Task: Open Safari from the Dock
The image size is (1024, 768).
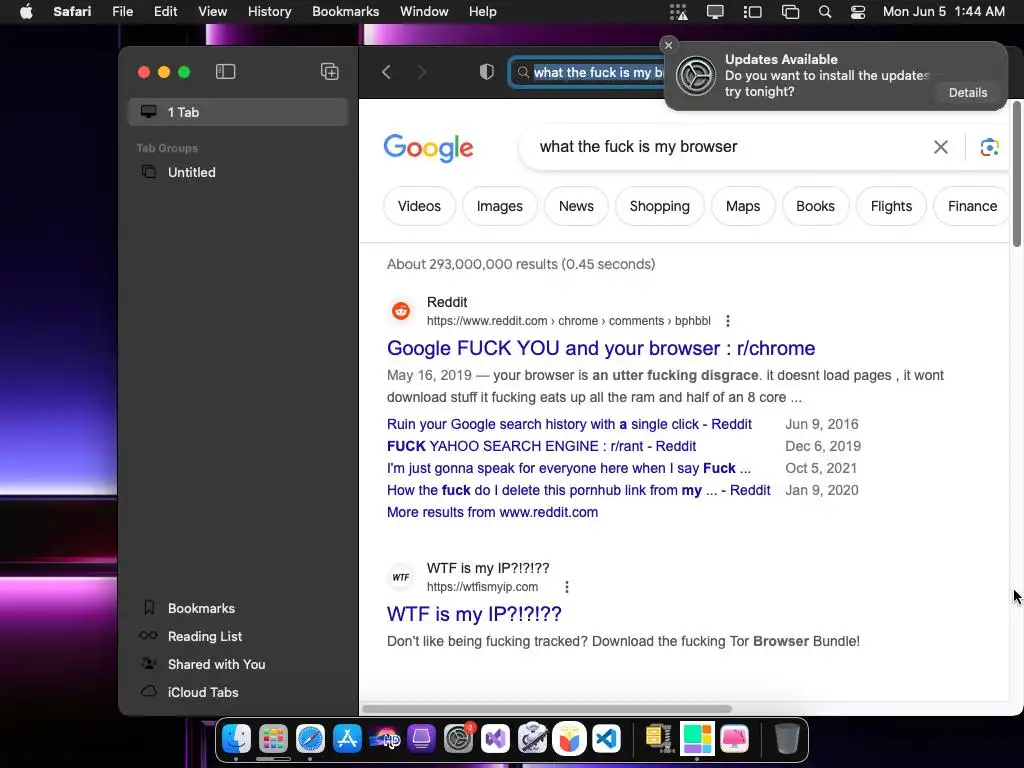Action: pyautogui.click(x=310, y=739)
